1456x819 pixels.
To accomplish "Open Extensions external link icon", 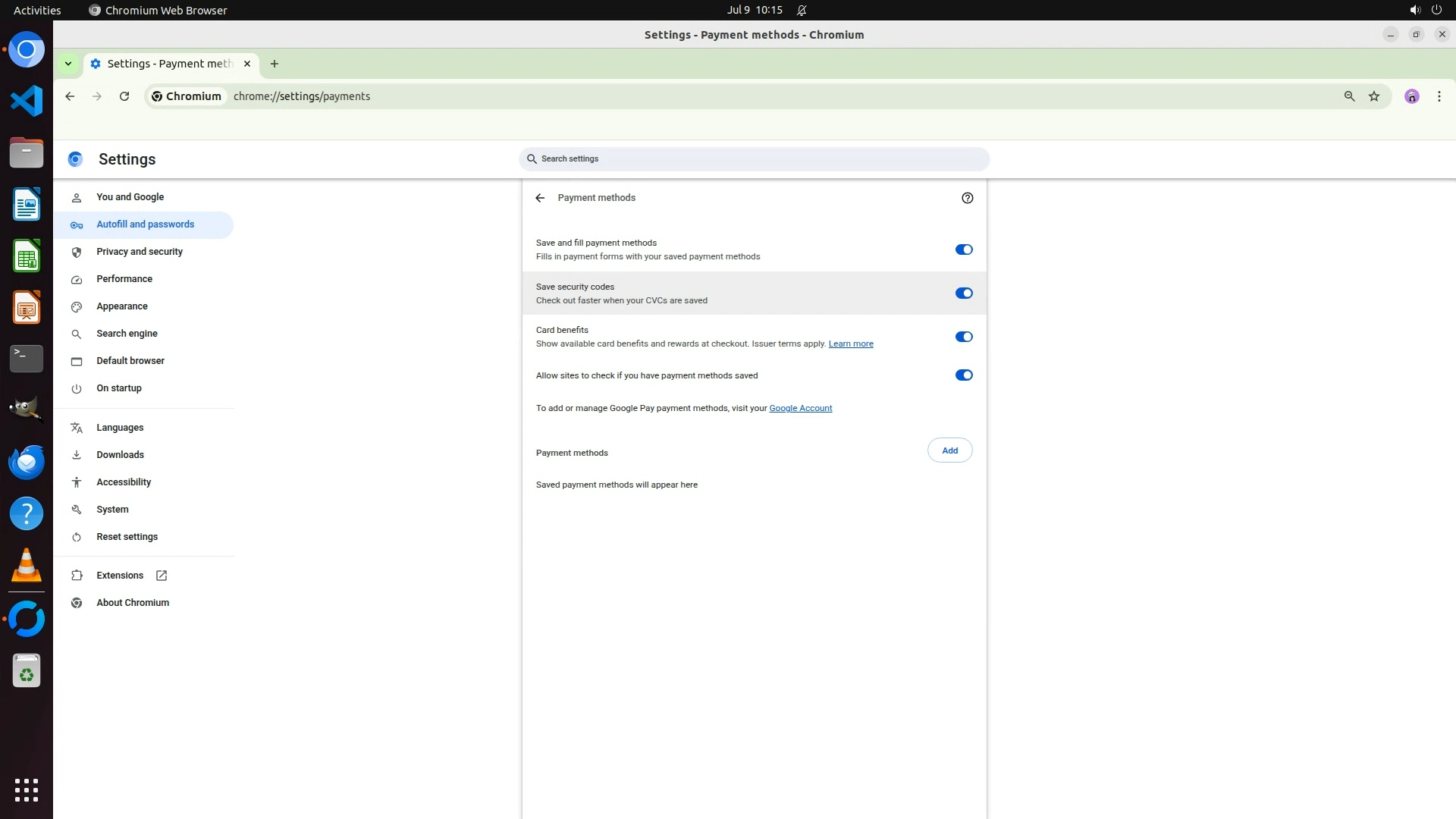I will (x=162, y=576).
